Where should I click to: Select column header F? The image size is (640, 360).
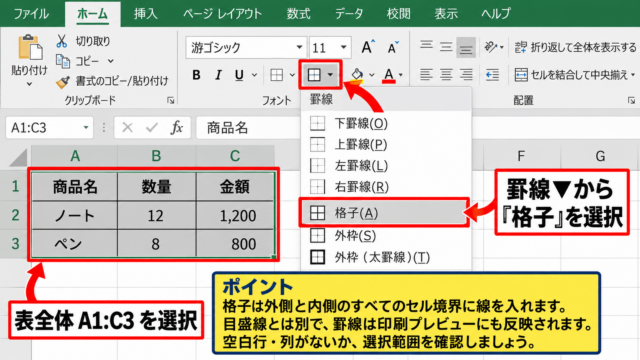pos(521,156)
